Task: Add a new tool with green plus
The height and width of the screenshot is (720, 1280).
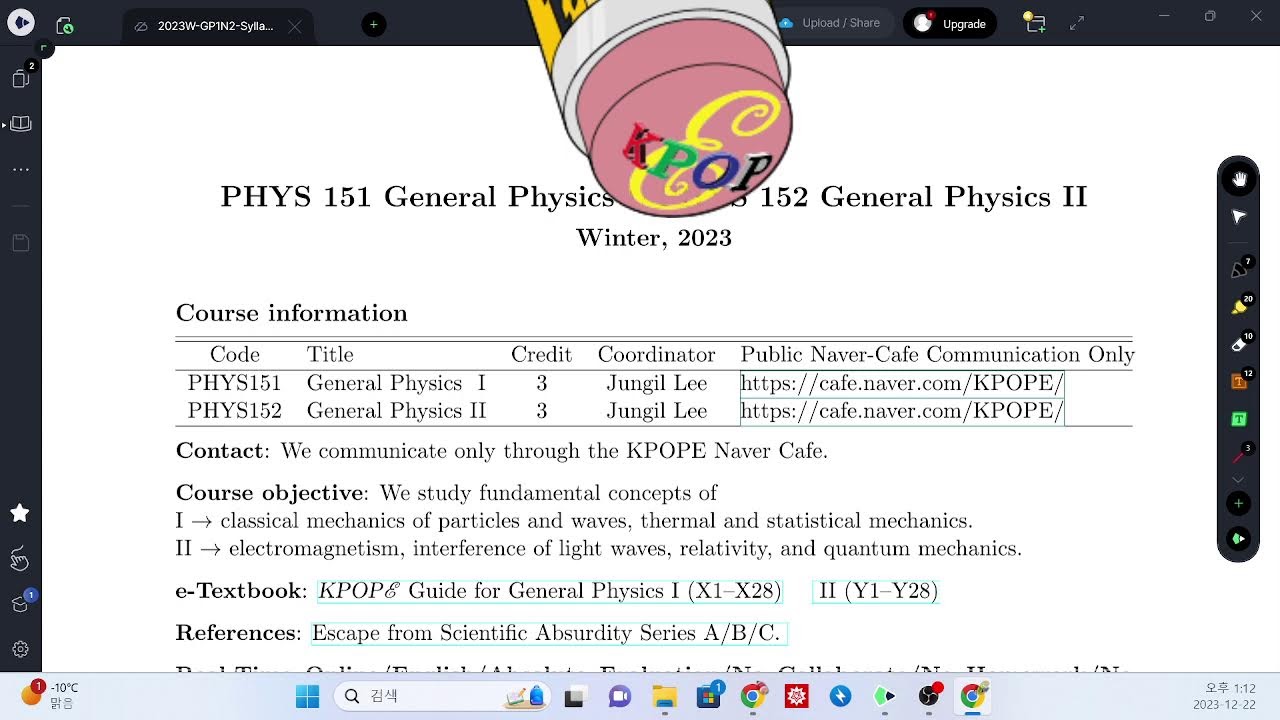Action: (1239, 504)
